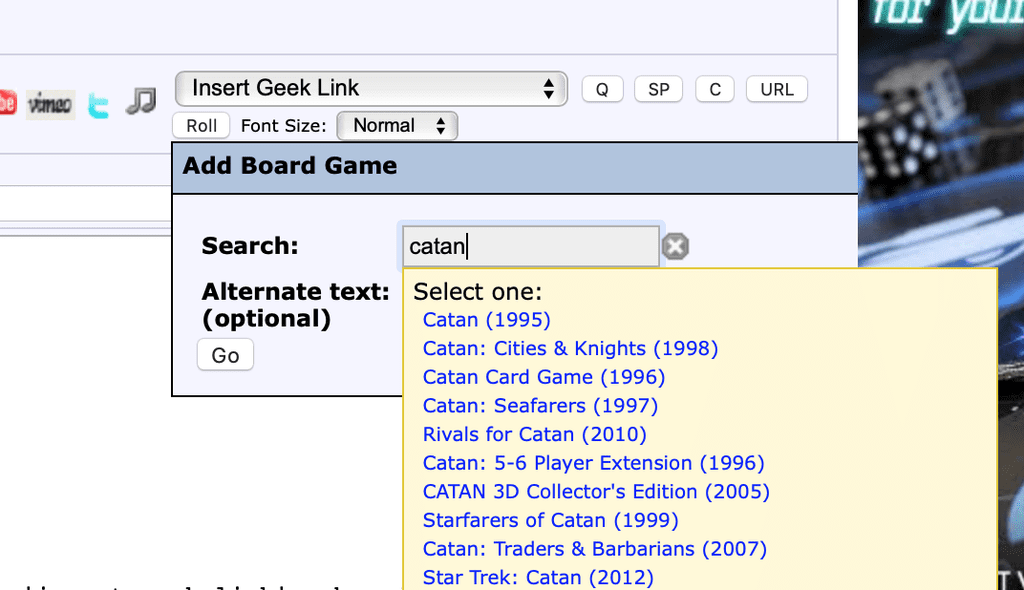Choose Catan Card Game (1996)
The width and height of the screenshot is (1024, 590).
tap(544, 377)
